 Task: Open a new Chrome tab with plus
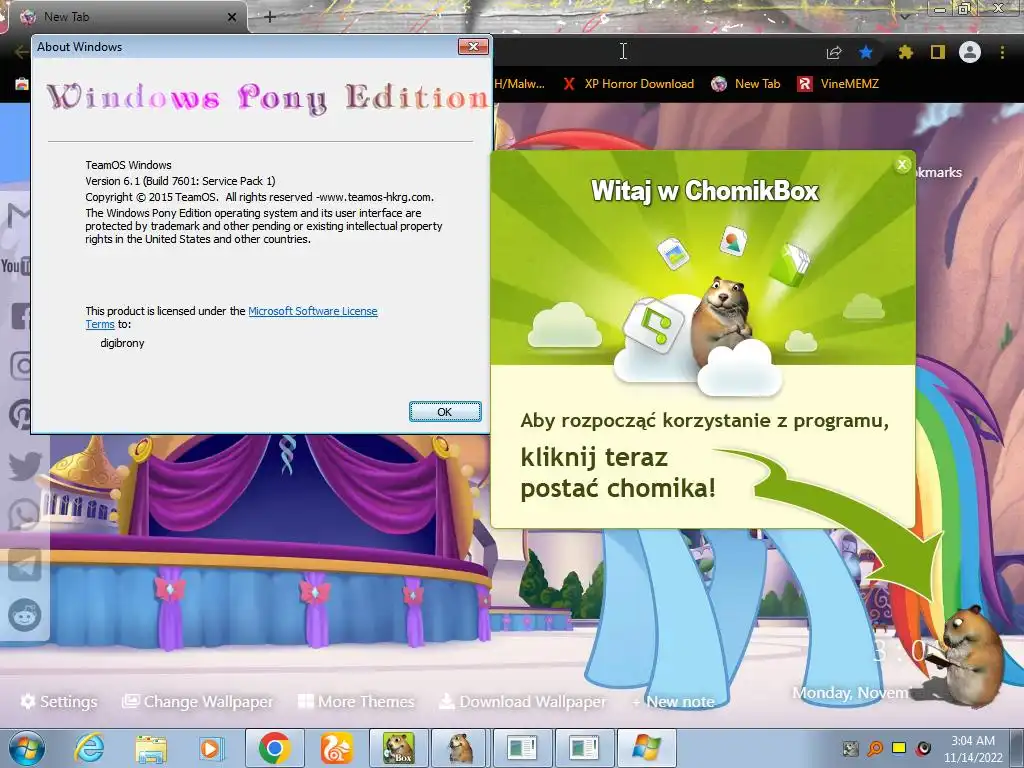[270, 17]
